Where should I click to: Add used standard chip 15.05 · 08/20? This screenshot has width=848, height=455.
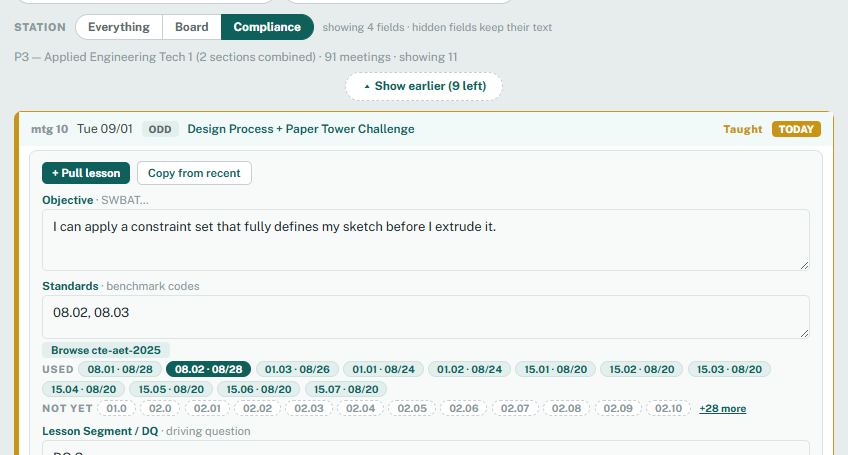171,390
